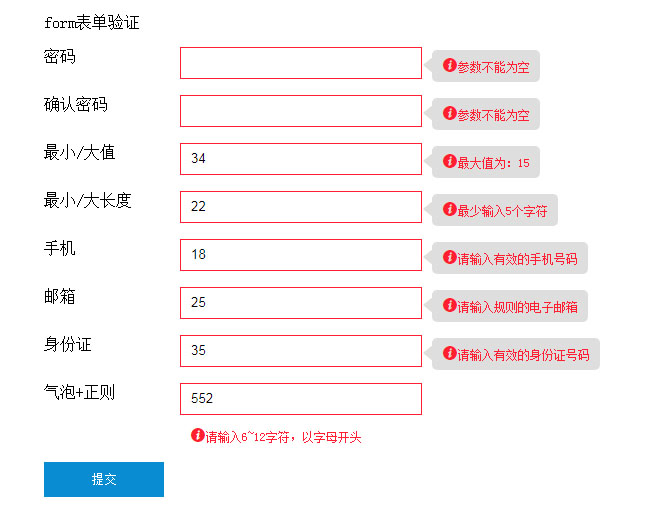Click the warning icon next to 最少输入5个字符
The image size is (650, 532).
450,209
